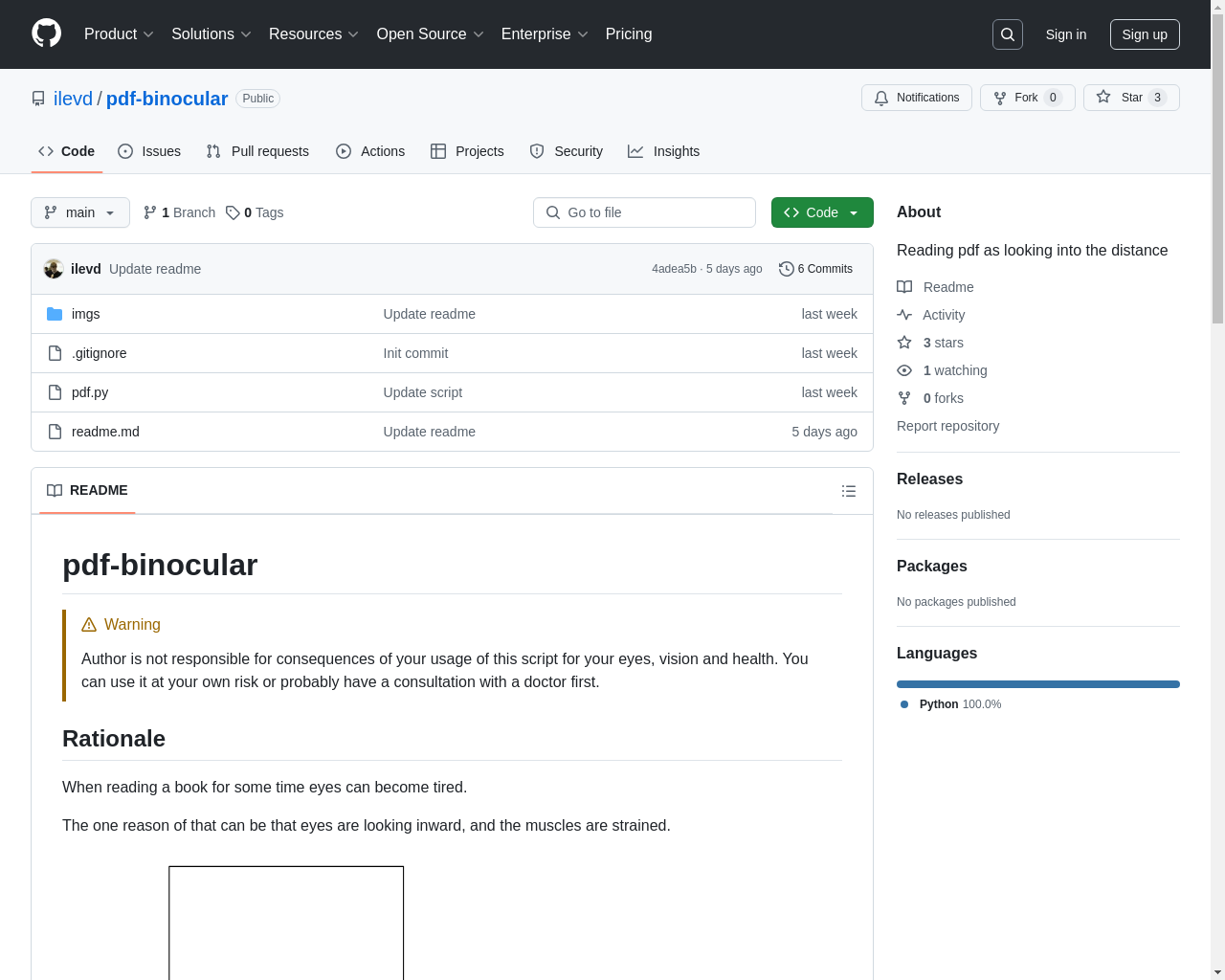Open the imgs folder

(x=86, y=314)
